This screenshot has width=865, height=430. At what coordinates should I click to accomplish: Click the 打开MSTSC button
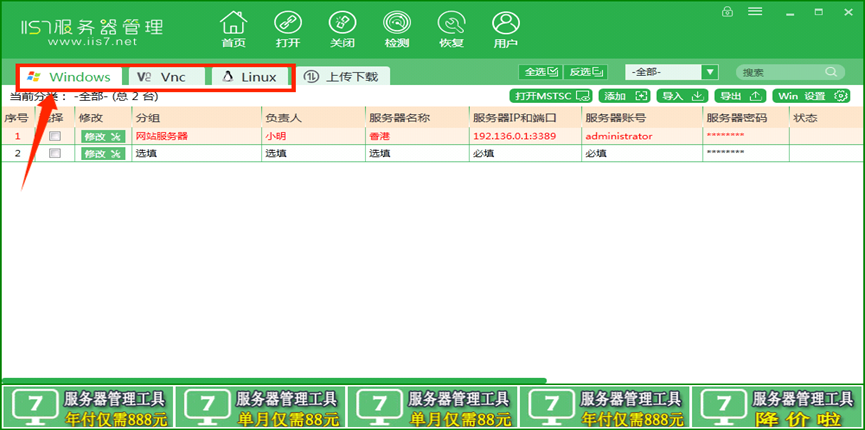point(551,96)
